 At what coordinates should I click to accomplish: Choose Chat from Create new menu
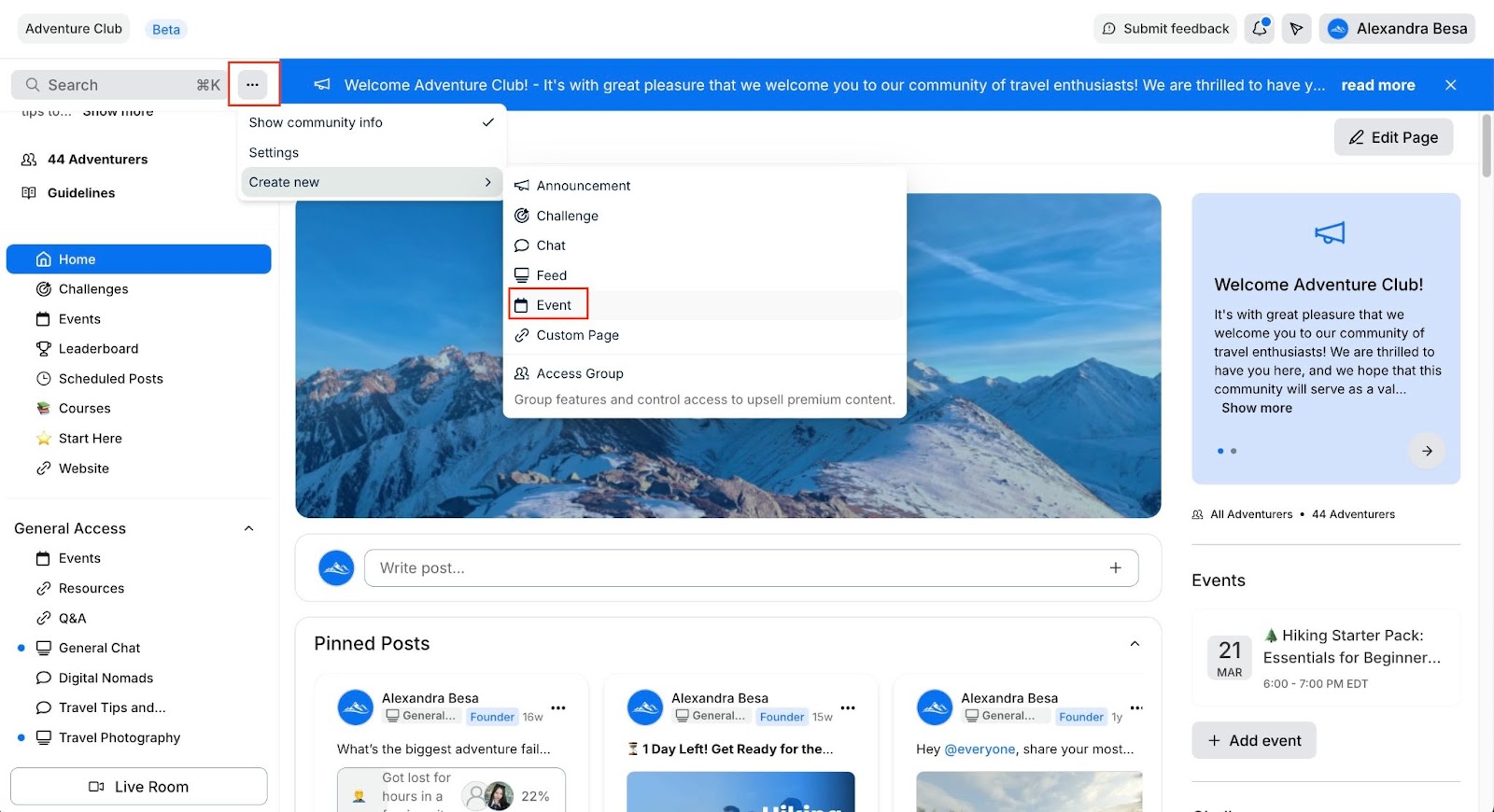coord(705,245)
